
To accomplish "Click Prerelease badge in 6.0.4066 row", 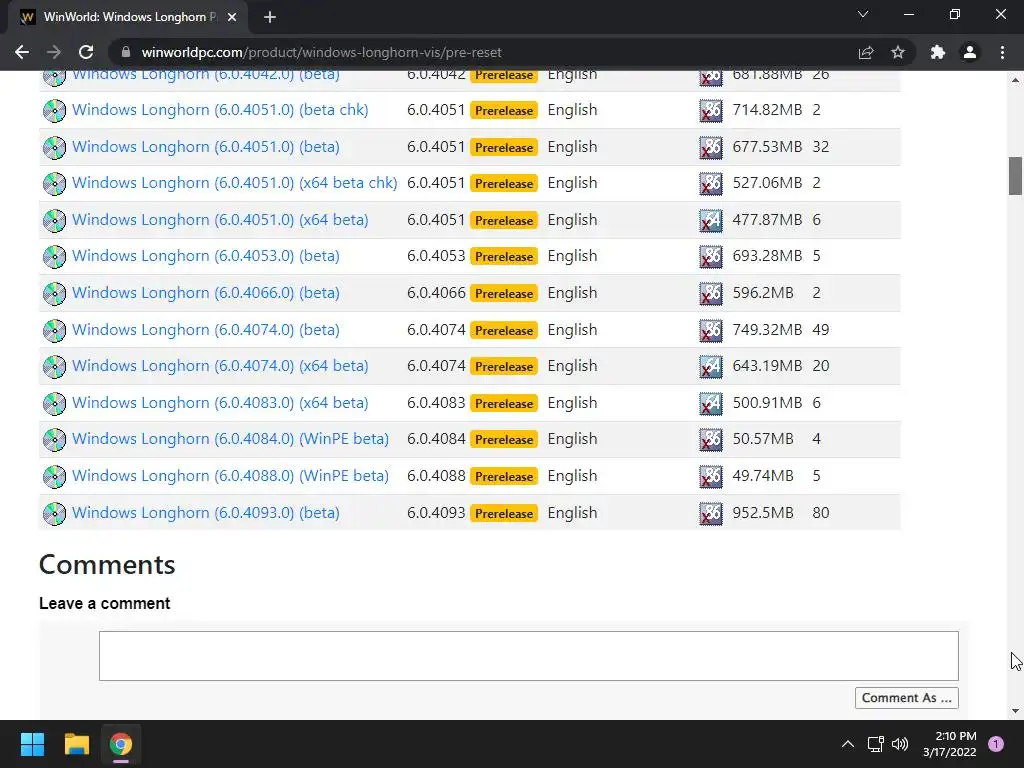I will (x=504, y=293).
